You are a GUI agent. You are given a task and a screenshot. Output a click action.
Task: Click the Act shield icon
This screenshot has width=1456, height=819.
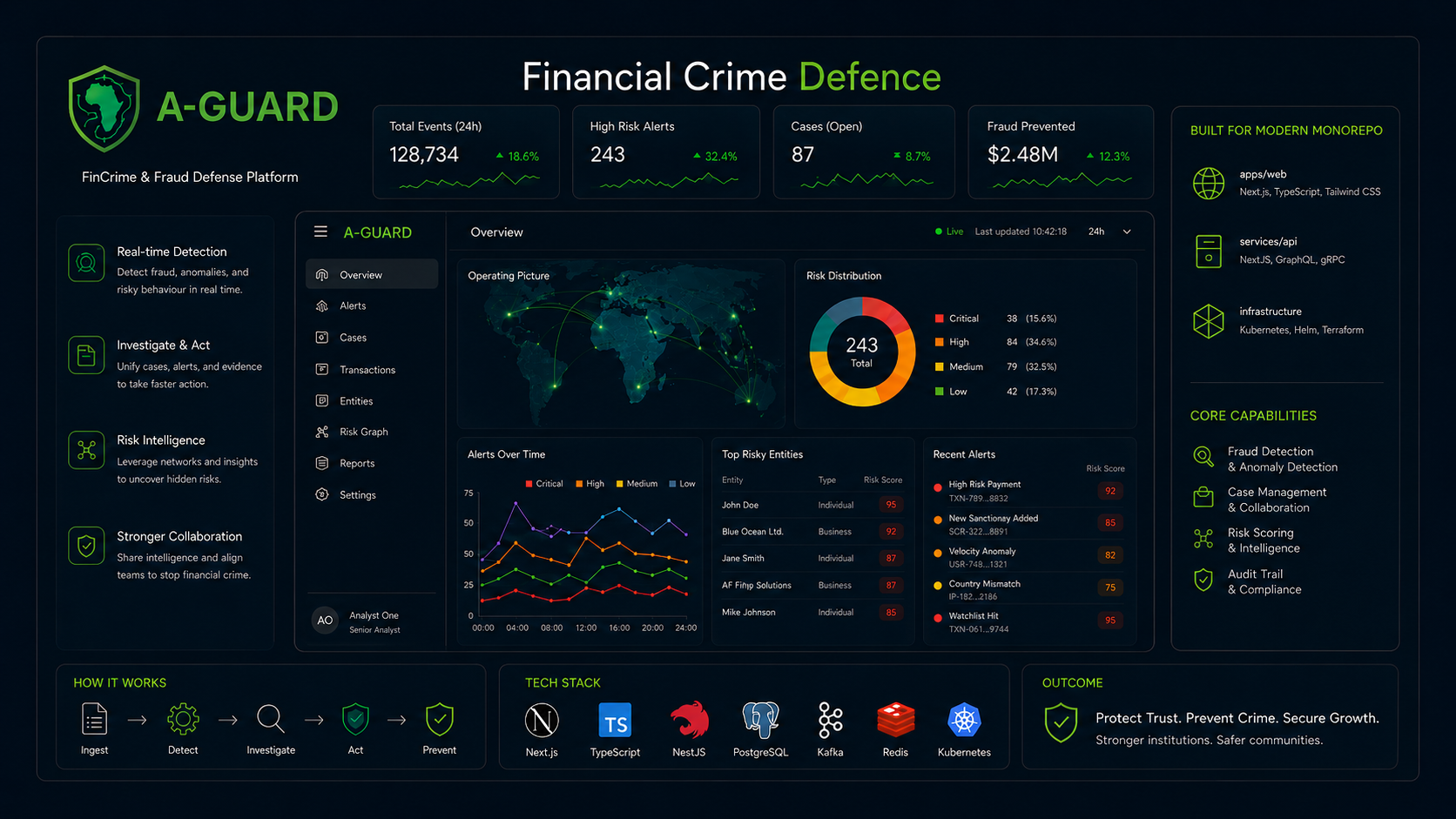point(355,719)
